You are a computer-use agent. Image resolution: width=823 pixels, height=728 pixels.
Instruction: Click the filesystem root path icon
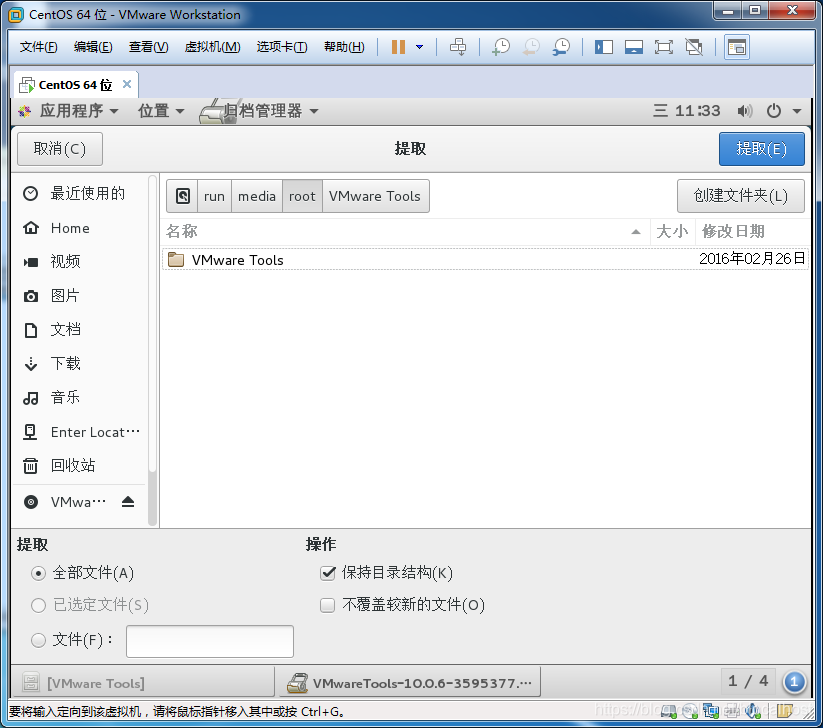182,196
